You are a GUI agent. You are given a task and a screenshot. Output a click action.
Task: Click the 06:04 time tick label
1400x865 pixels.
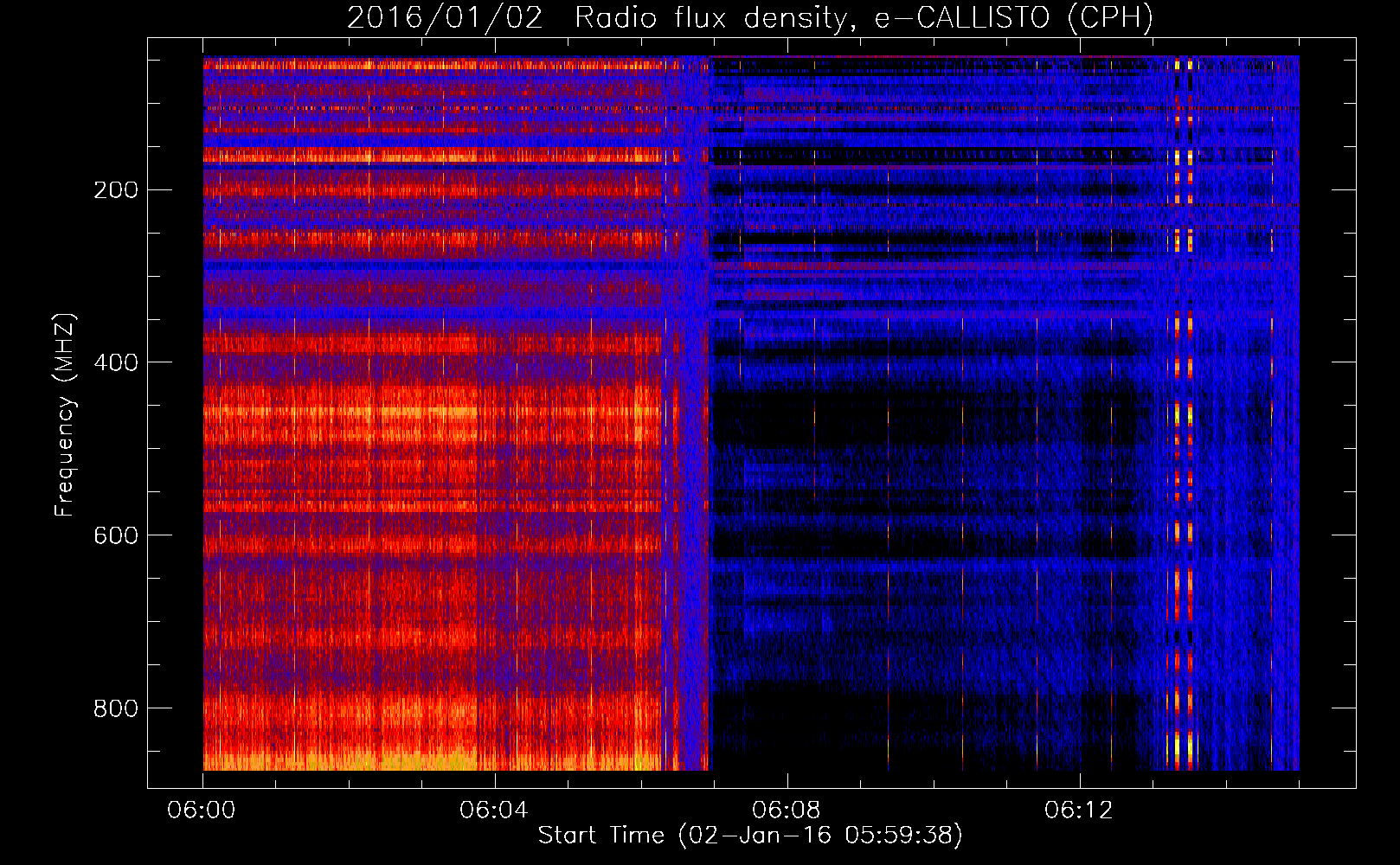coord(494,811)
